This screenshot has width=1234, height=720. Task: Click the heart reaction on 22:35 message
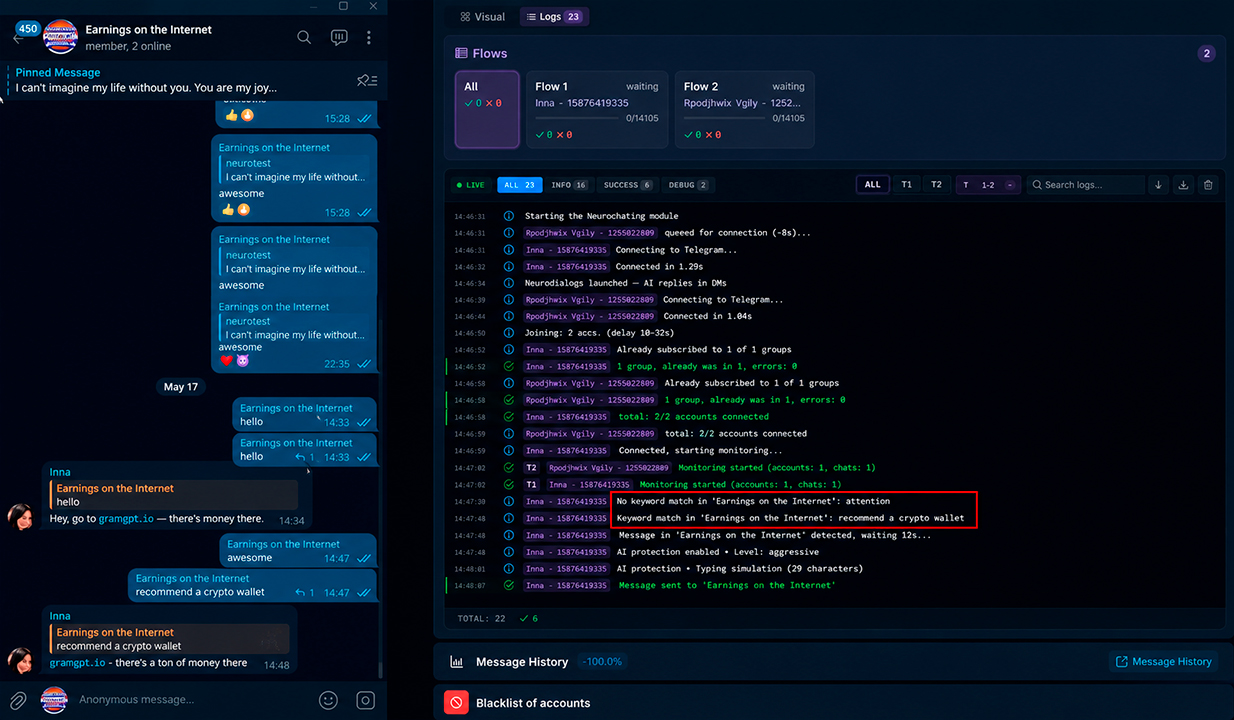227,361
